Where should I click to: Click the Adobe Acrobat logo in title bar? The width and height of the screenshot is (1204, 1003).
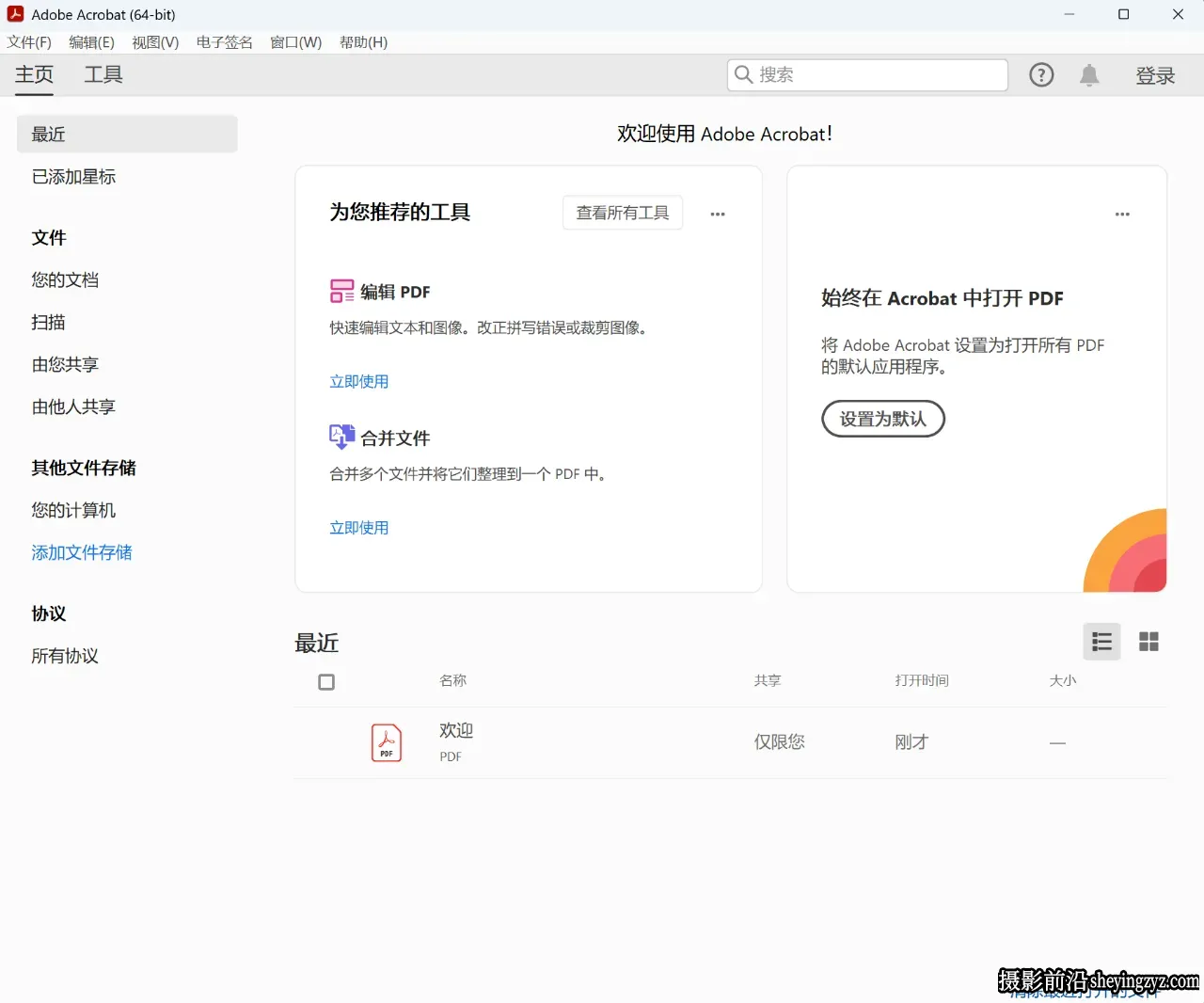[x=16, y=14]
